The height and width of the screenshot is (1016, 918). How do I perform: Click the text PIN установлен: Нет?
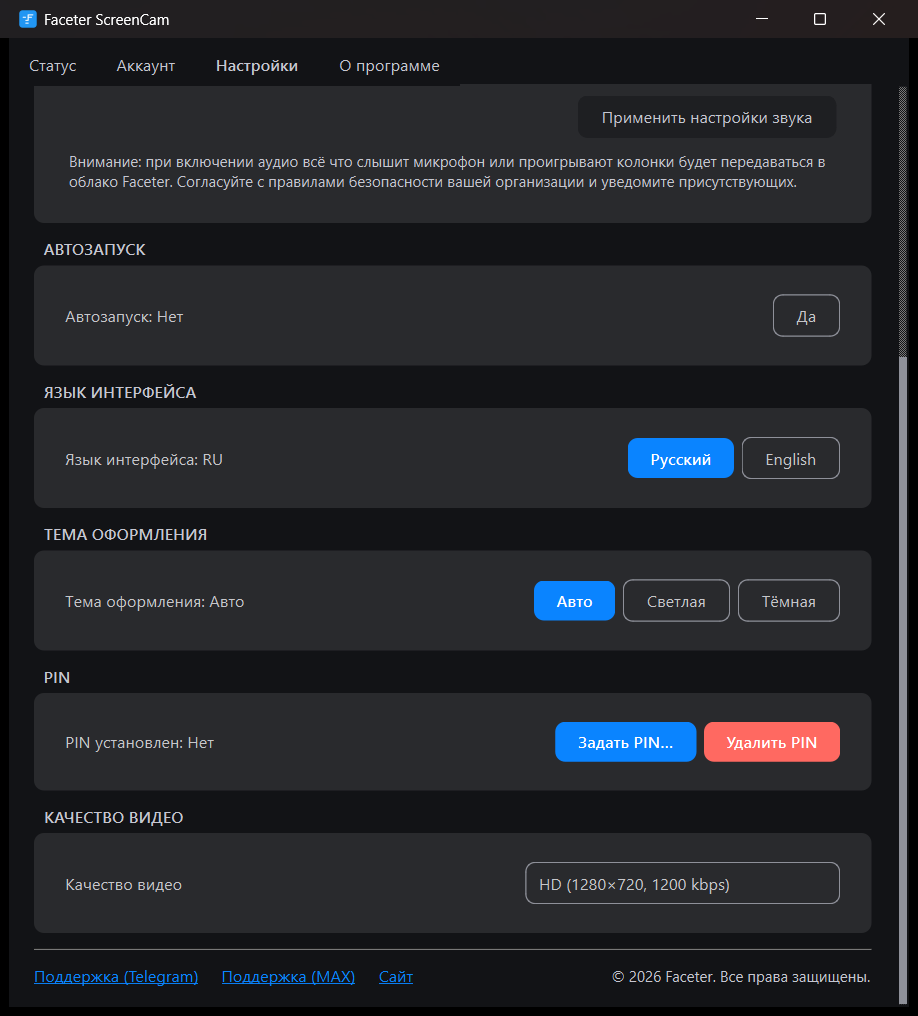139,743
